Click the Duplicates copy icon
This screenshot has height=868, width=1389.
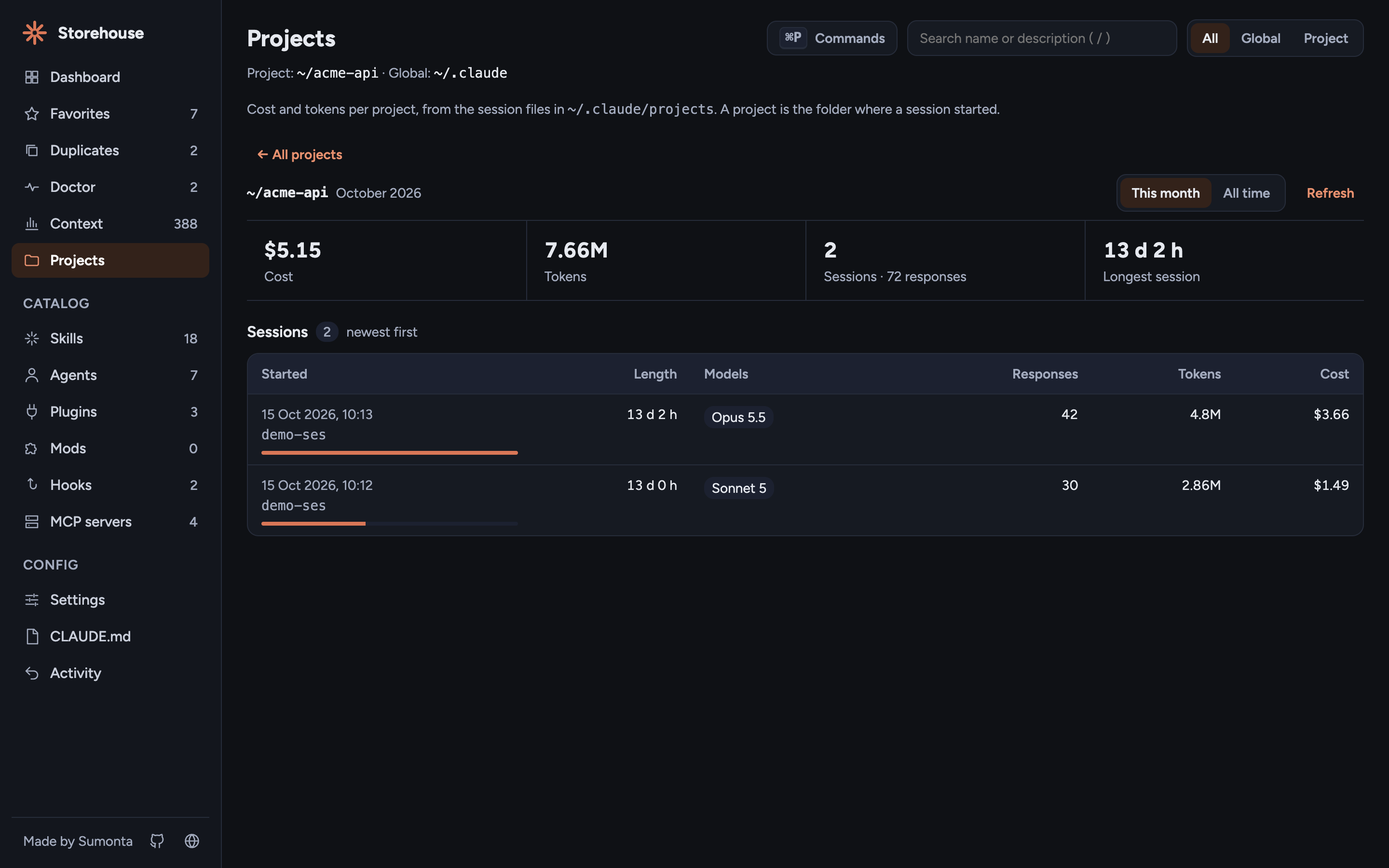(31, 150)
